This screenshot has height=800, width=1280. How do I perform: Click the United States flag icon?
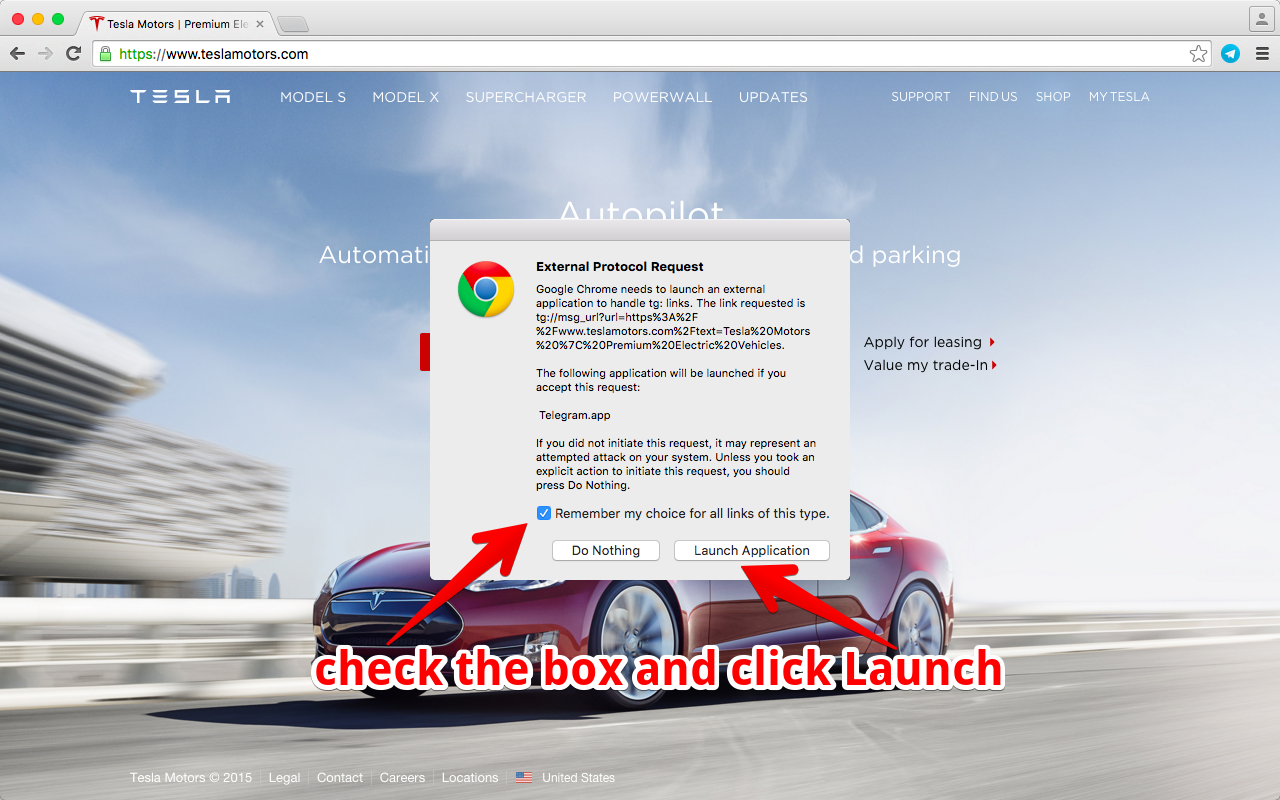(524, 777)
